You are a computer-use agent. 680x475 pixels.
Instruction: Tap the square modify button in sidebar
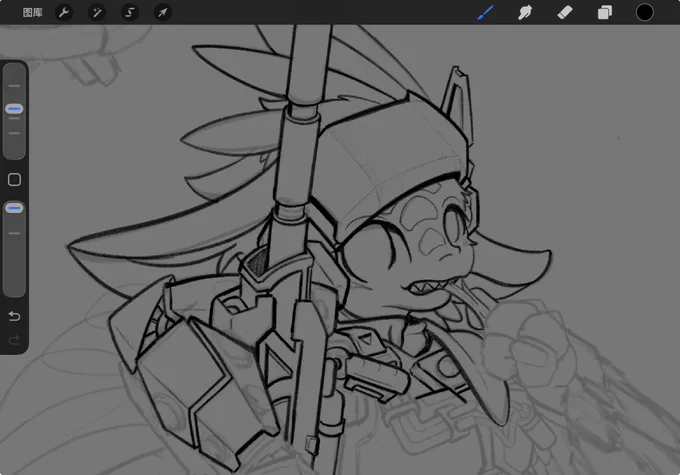click(14, 180)
